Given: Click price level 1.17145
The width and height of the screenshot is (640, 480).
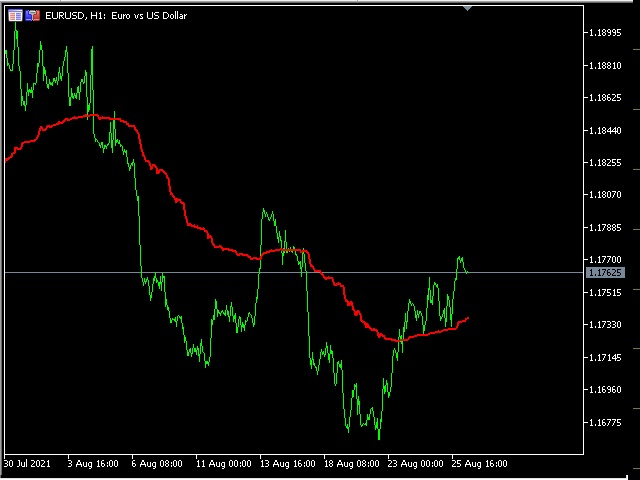Looking at the screenshot, I should pyautogui.click(x=605, y=358).
